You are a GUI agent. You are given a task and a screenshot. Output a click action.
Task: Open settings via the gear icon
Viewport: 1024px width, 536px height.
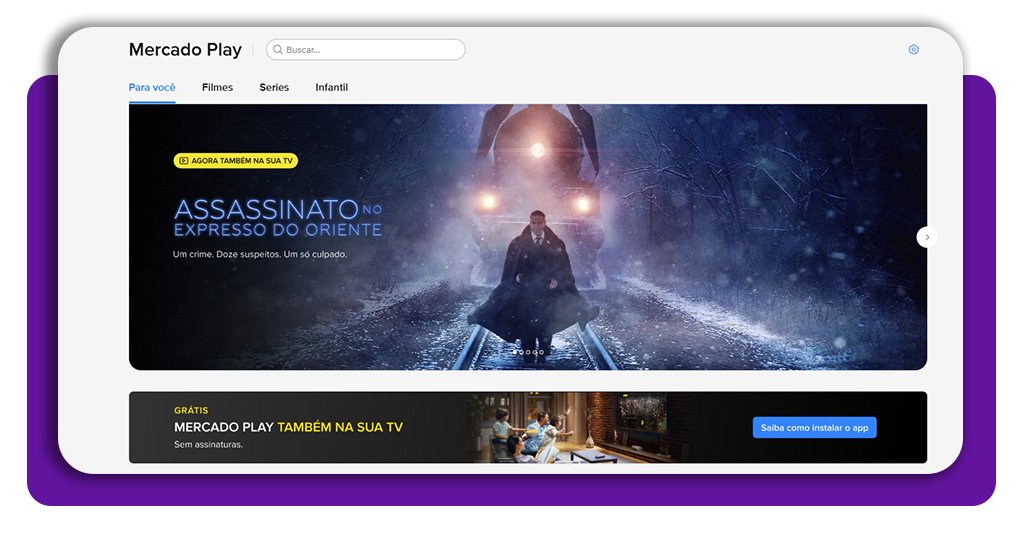[914, 50]
